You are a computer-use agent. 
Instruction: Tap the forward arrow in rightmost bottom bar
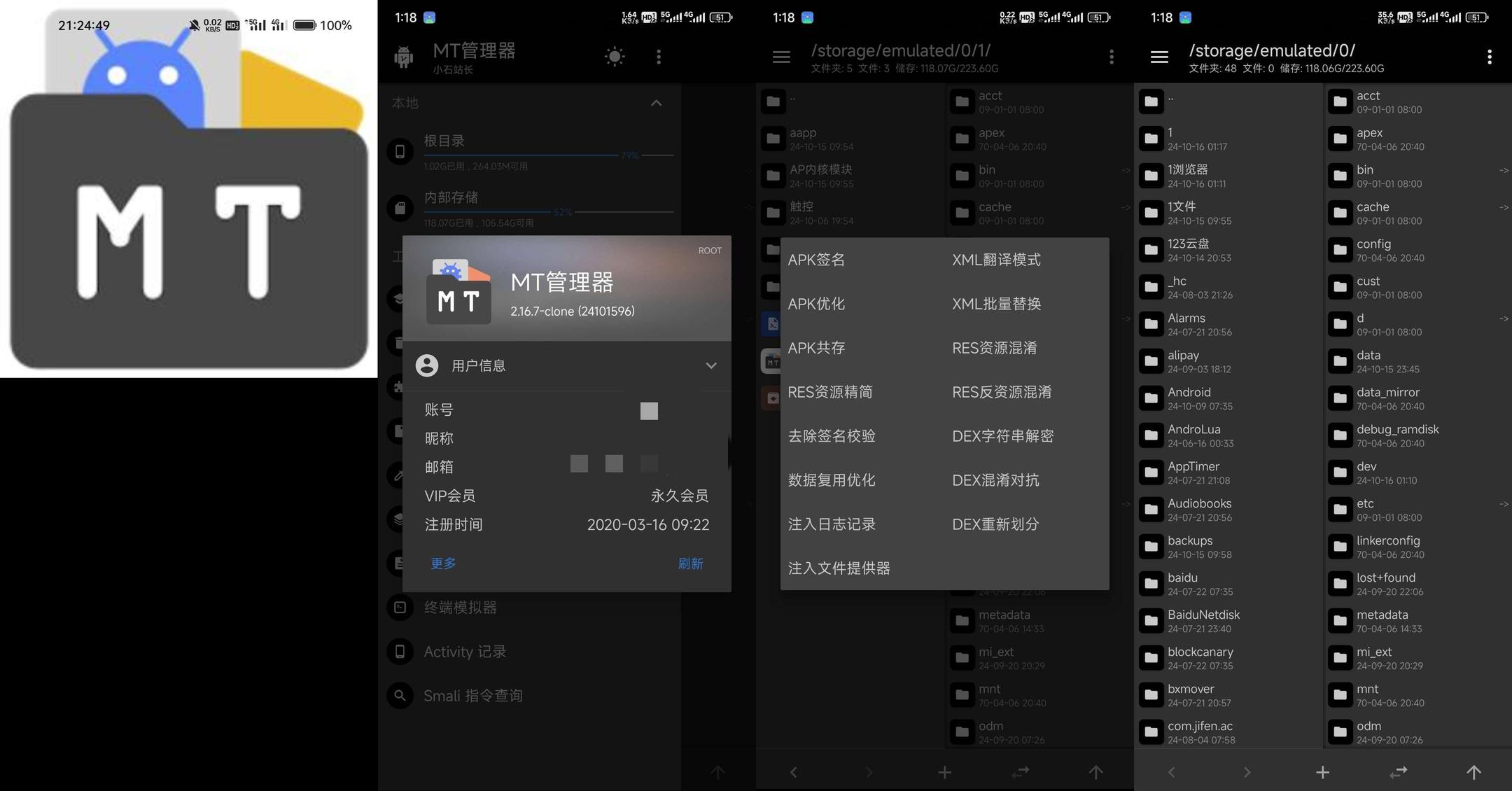pyautogui.click(x=1247, y=772)
